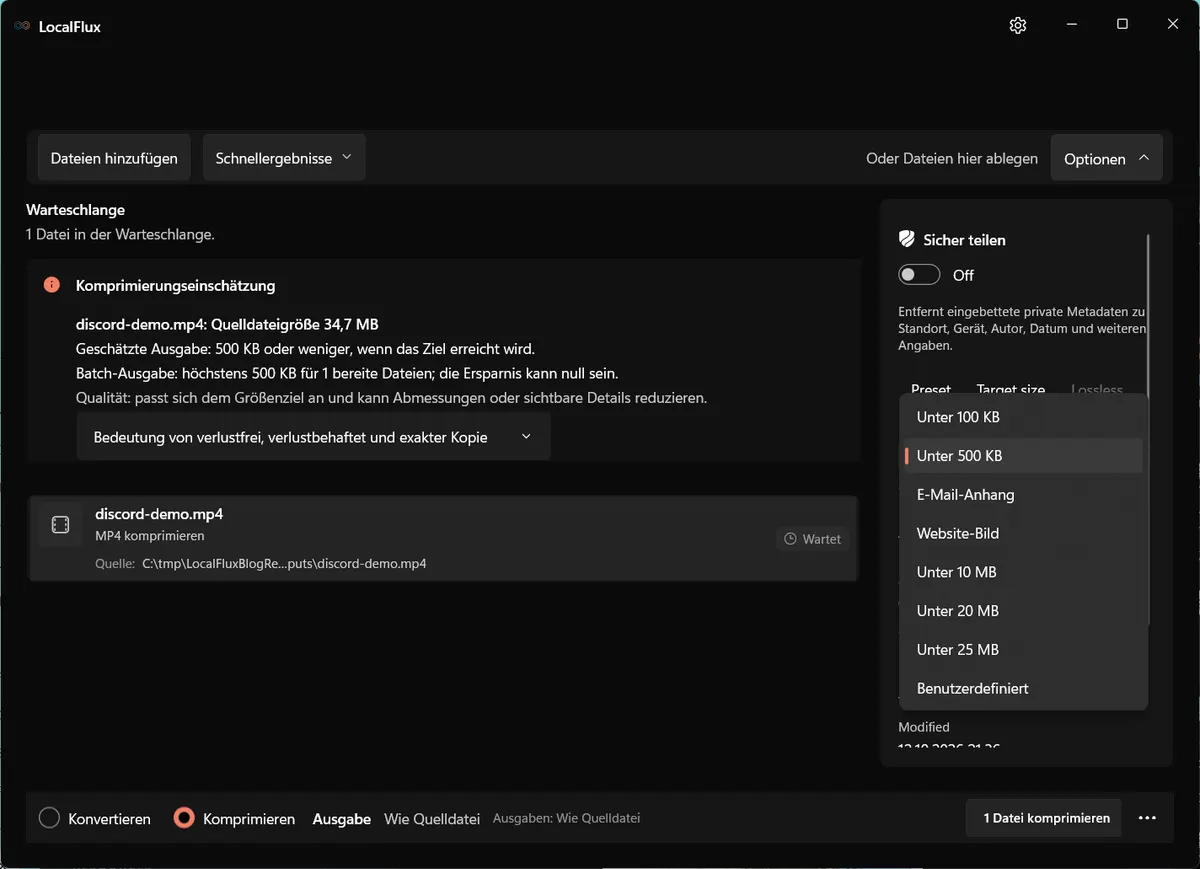Viewport: 1200px width, 869px height.
Task: Start compression with 1 Datei komprimieren
Action: 1046,818
